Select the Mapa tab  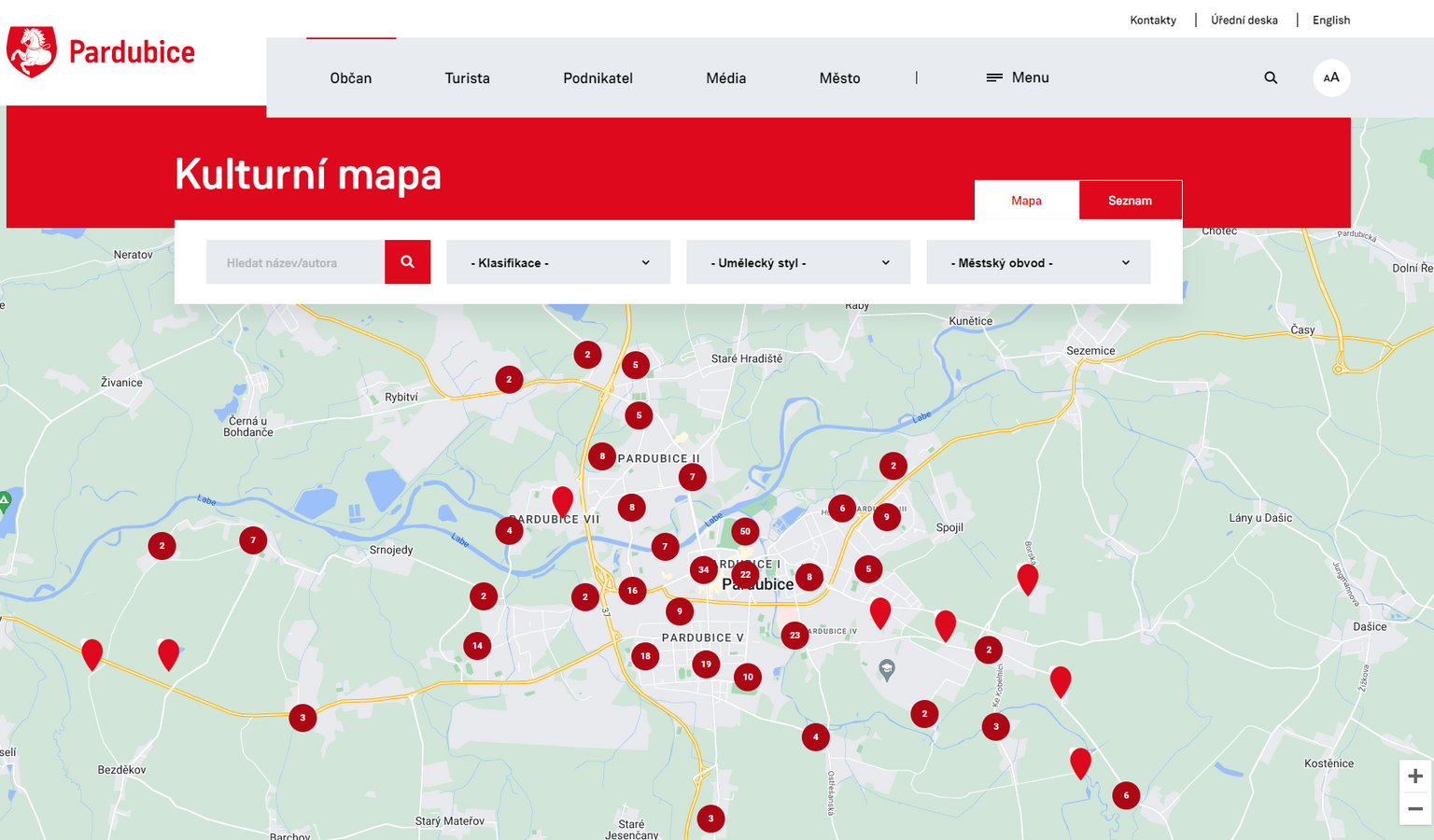pyautogui.click(x=1026, y=201)
